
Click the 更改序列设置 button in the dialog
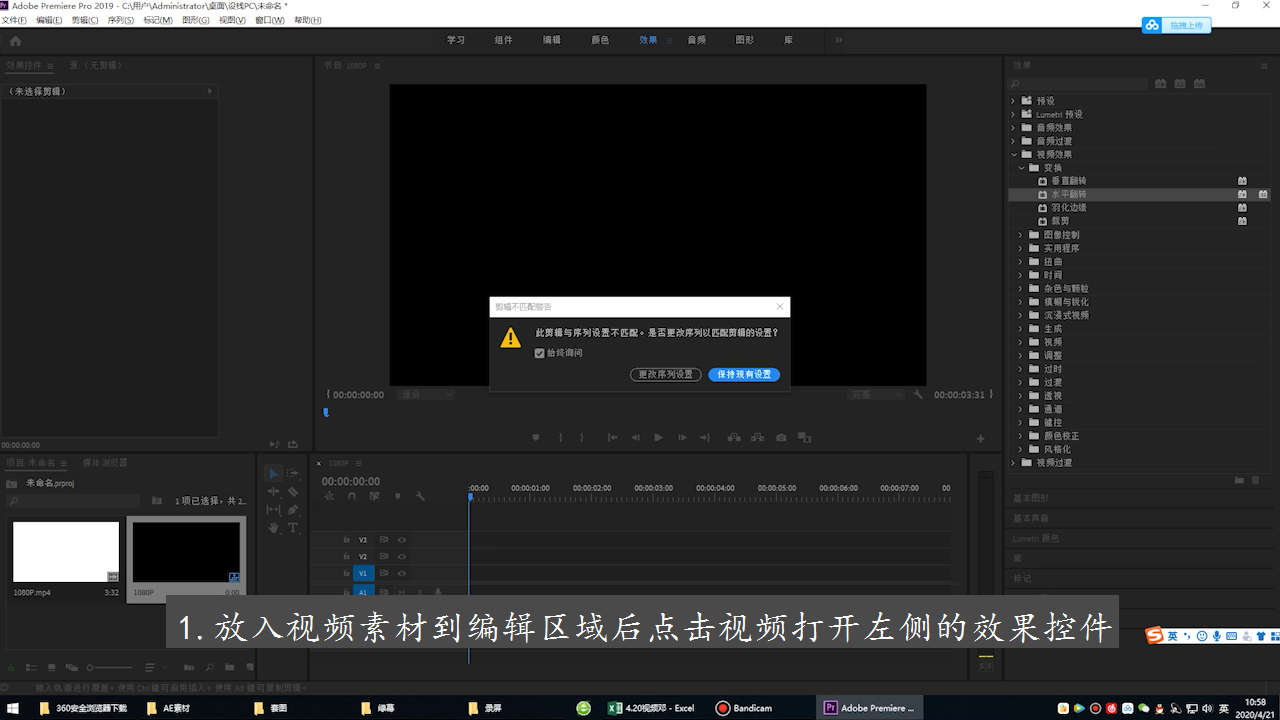[666, 375]
